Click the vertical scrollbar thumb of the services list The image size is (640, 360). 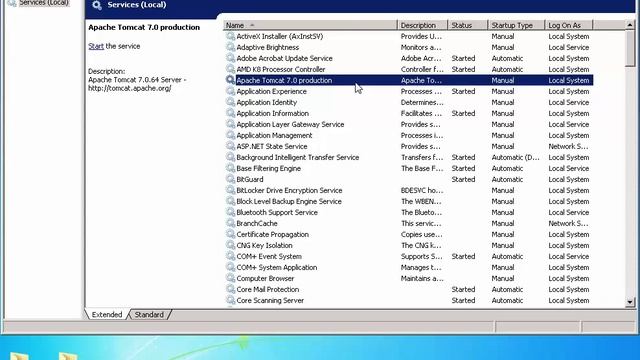[630, 48]
